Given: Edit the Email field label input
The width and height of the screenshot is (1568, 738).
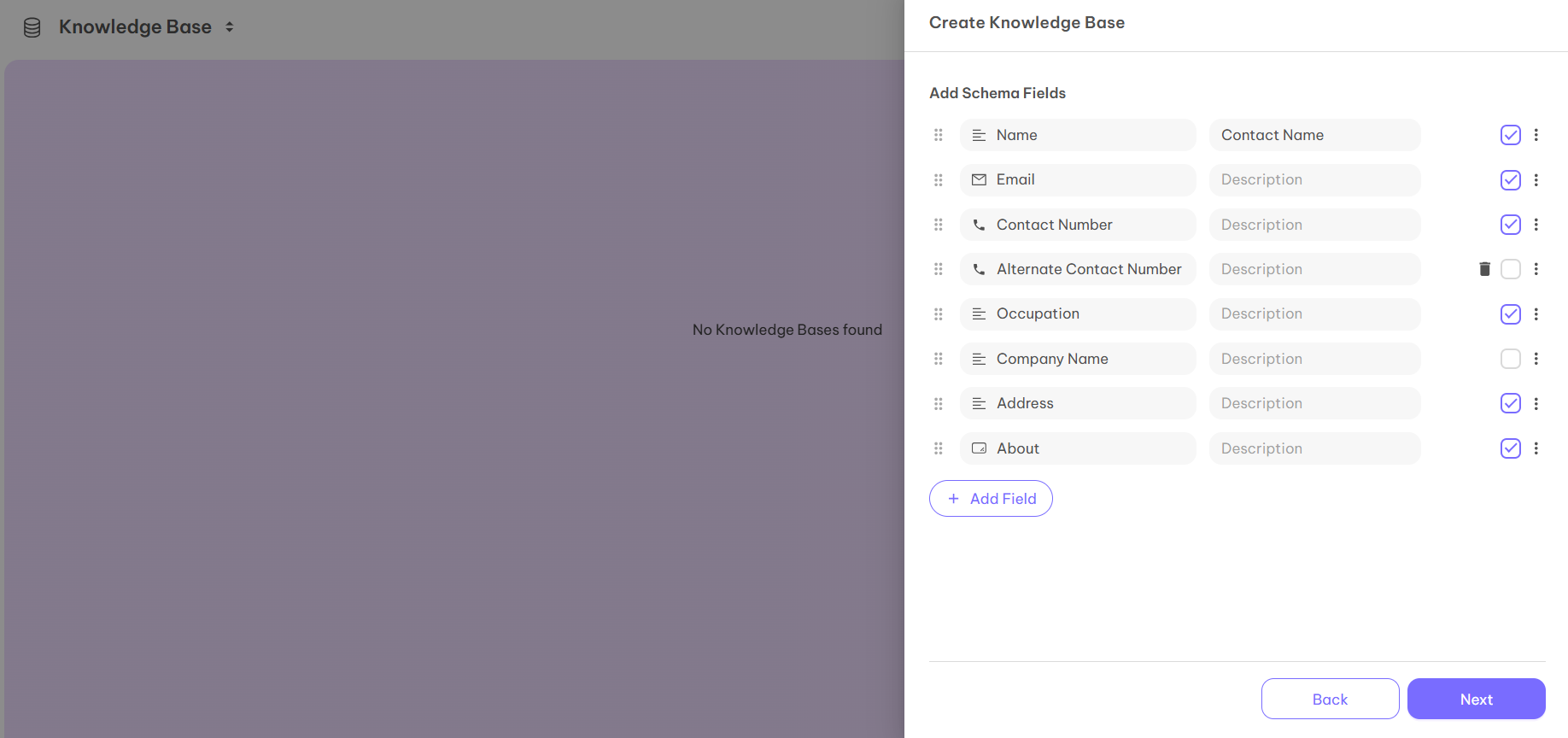Looking at the screenshot, I should 1078,180.
